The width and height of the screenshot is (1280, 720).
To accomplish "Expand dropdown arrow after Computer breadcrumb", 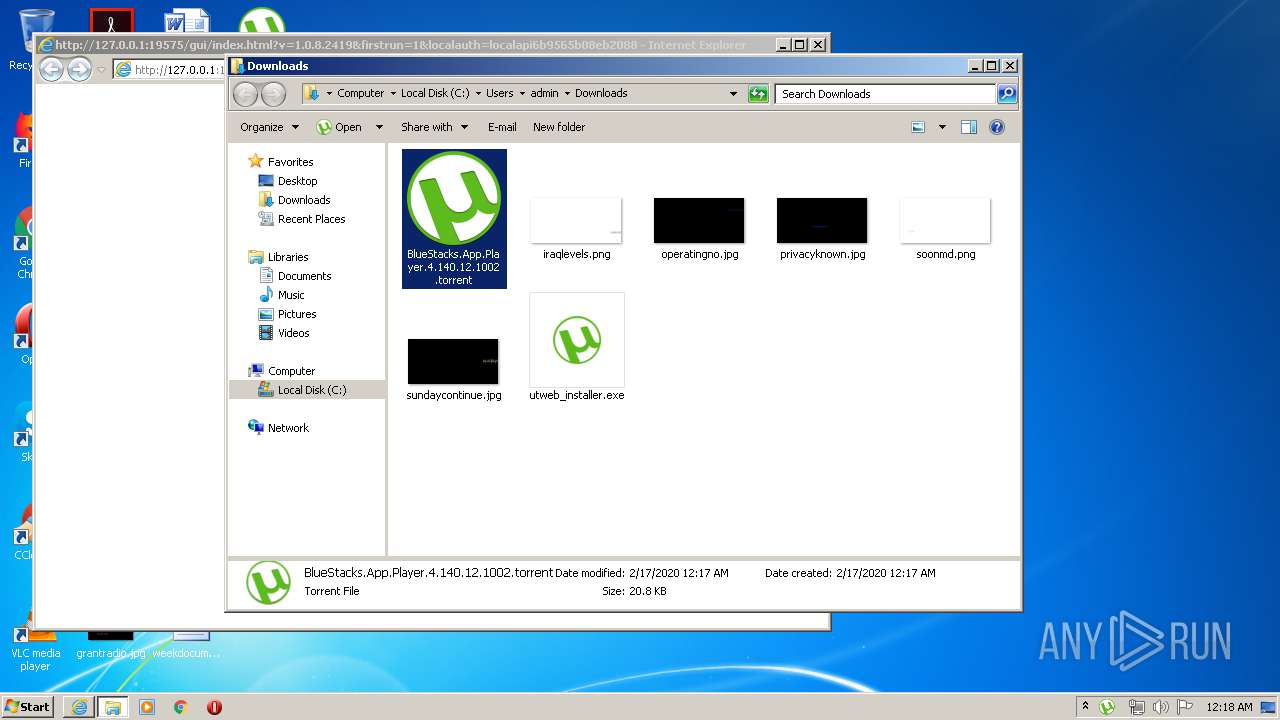I will tap(393, 93).
